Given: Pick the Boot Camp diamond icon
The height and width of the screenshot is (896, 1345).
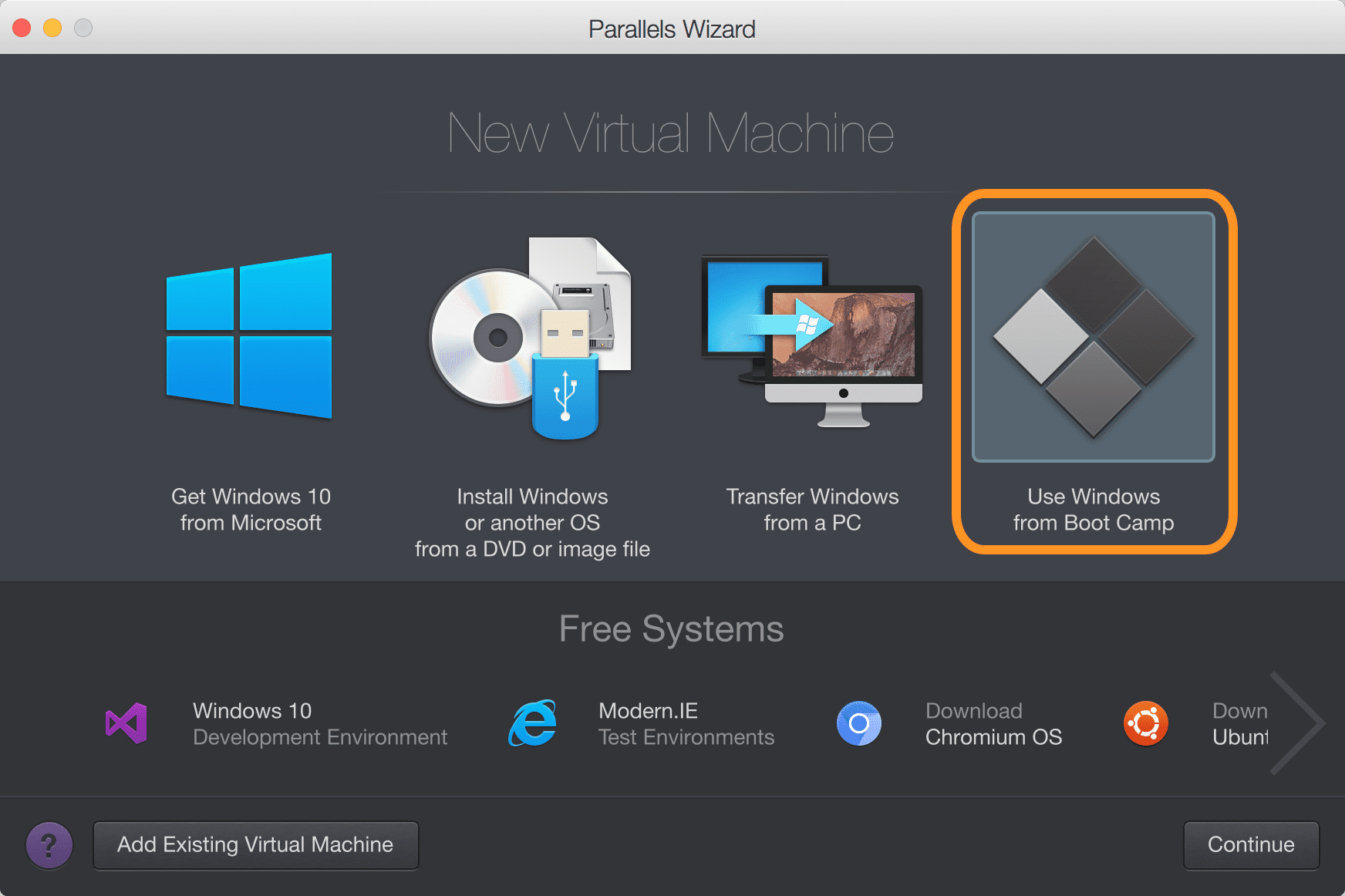Looking at the screenshot, I should (1094, 337).
